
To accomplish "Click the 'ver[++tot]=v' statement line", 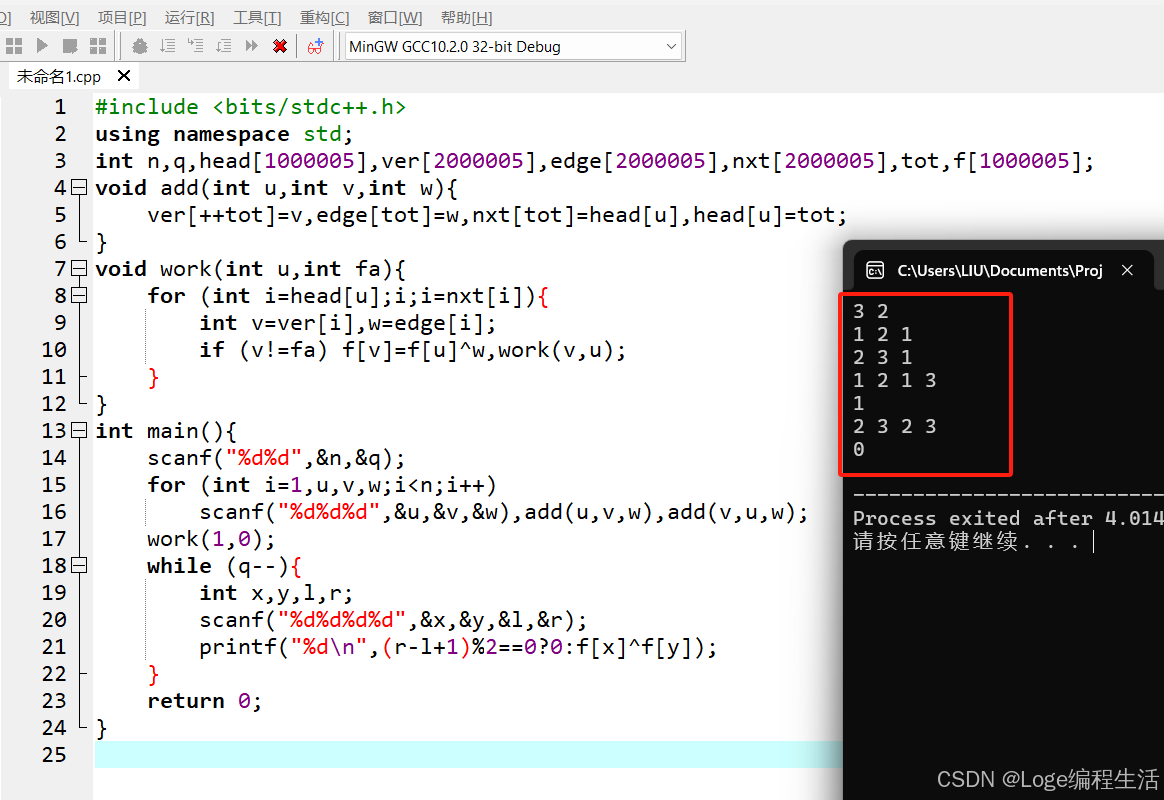I will pyautogui.click(x=497, y=215).
